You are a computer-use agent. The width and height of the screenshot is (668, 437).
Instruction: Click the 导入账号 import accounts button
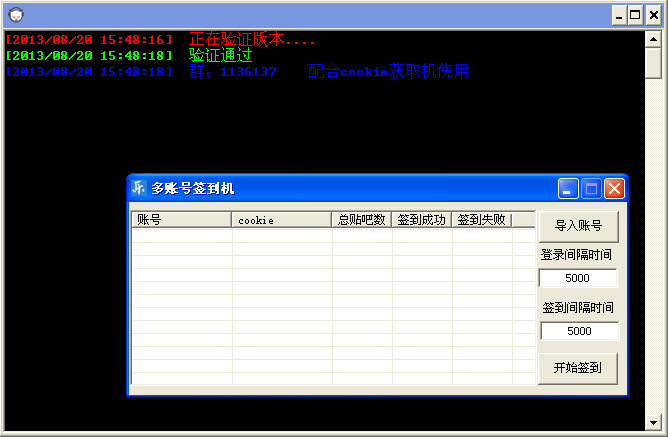coord(579,226)
